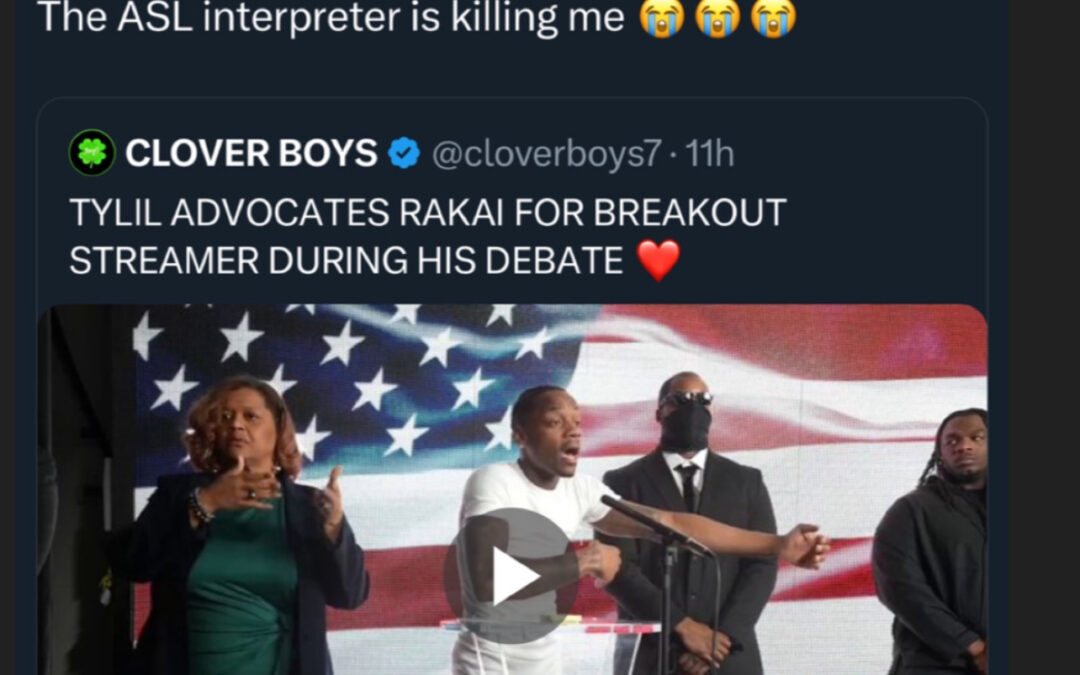Click "The ASL interpreter is killing me" text

pyautogui.click(x=331, y=17)
